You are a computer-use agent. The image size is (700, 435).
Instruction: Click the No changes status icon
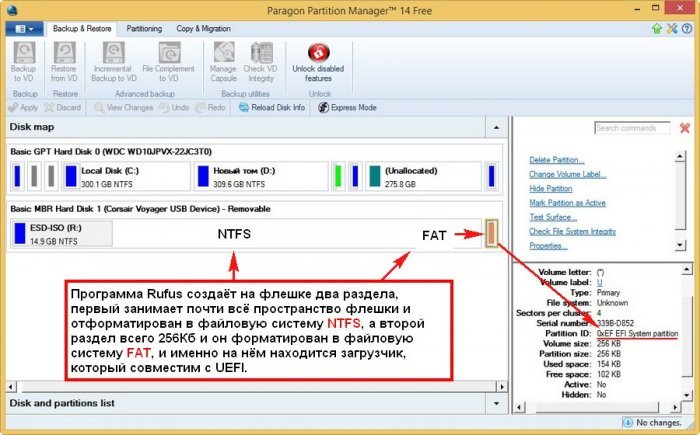point(627,422)
